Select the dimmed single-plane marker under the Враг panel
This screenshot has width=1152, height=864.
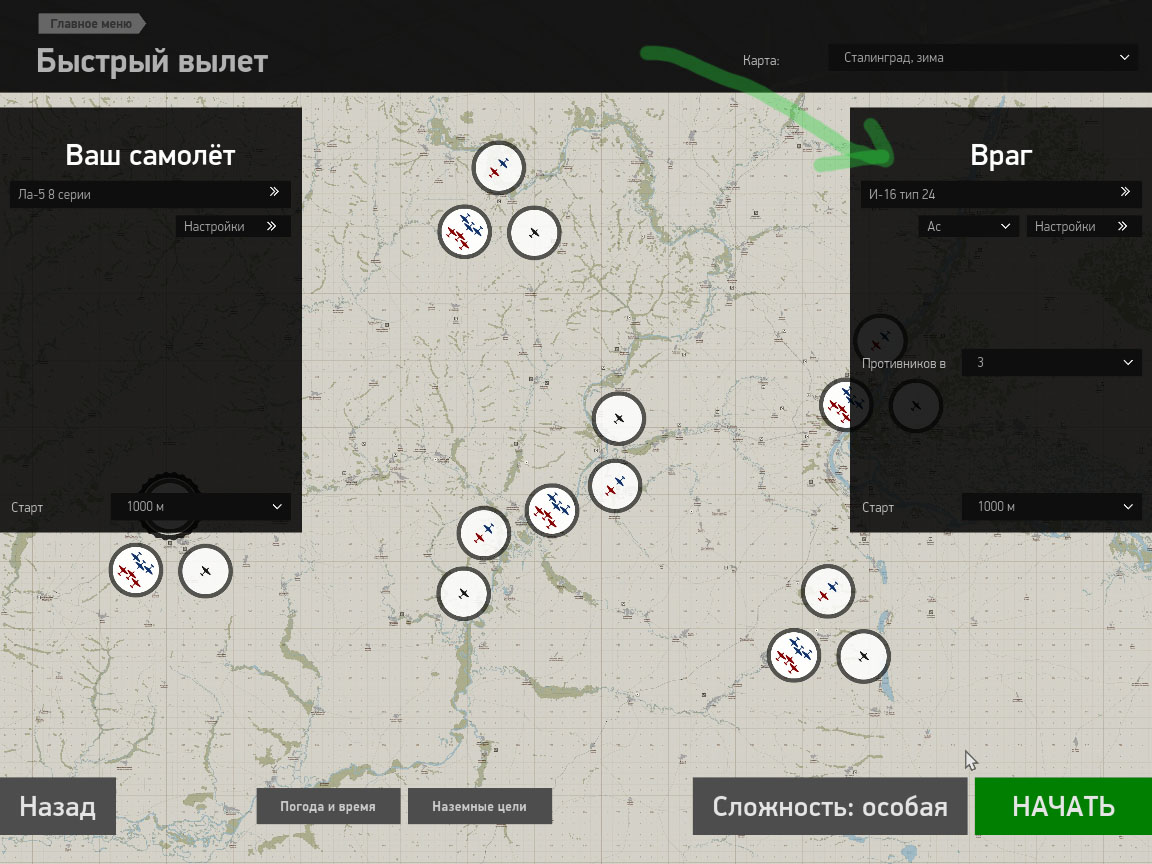[915, 406]
